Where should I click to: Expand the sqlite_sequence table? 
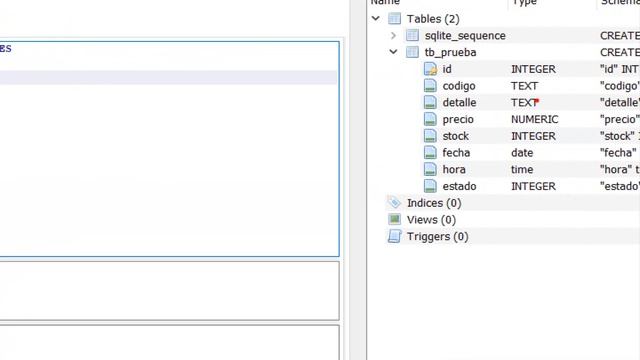(x=393, y=36)
